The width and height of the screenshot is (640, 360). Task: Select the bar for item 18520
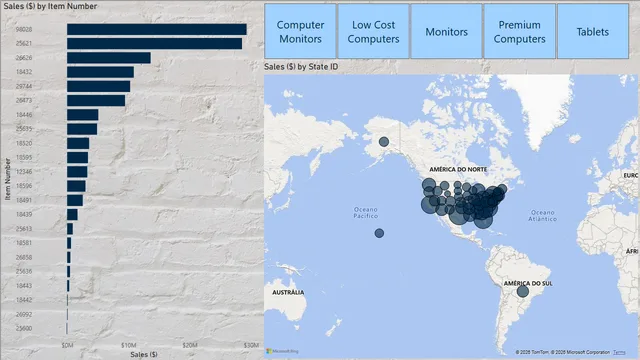click(x=78, y=143)
